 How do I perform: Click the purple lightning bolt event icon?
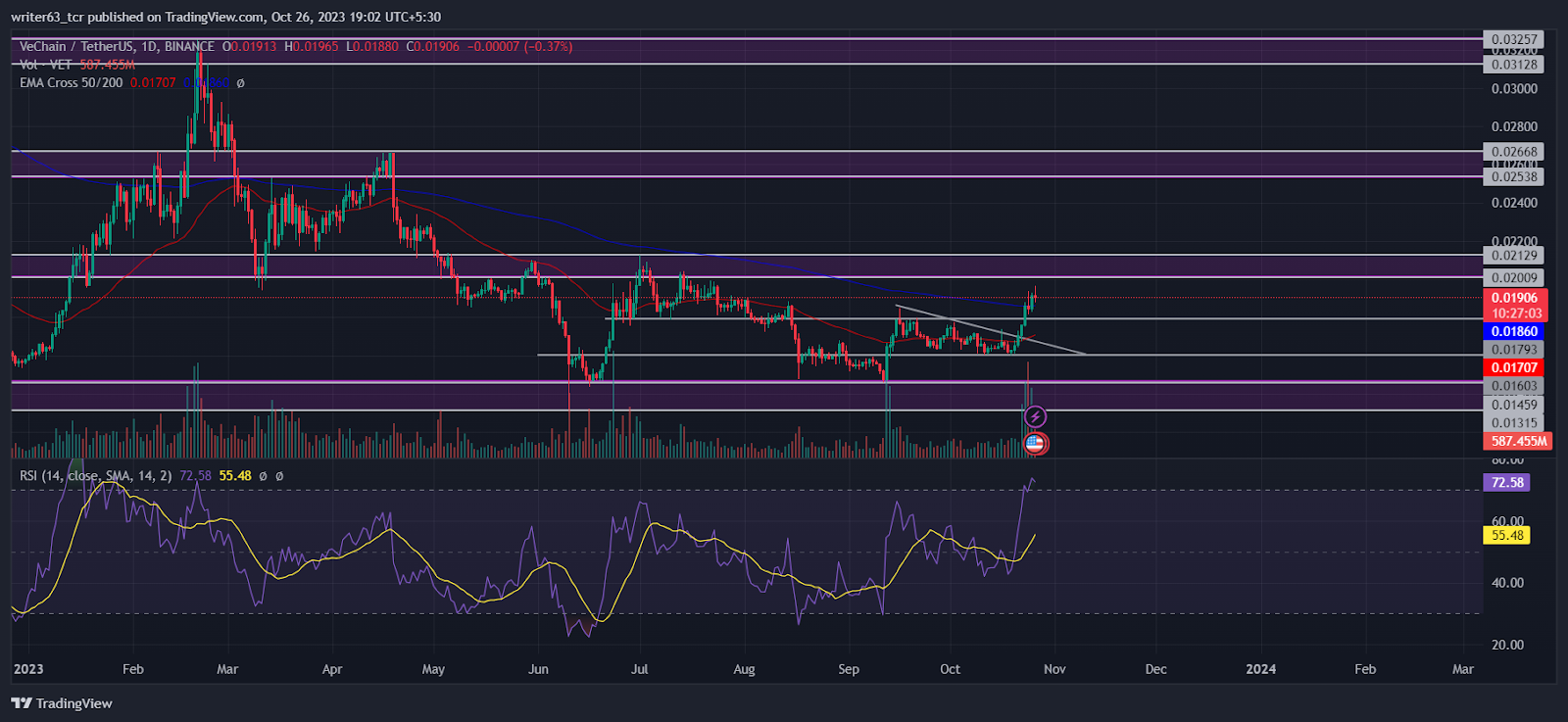[x=1035, y=417]
